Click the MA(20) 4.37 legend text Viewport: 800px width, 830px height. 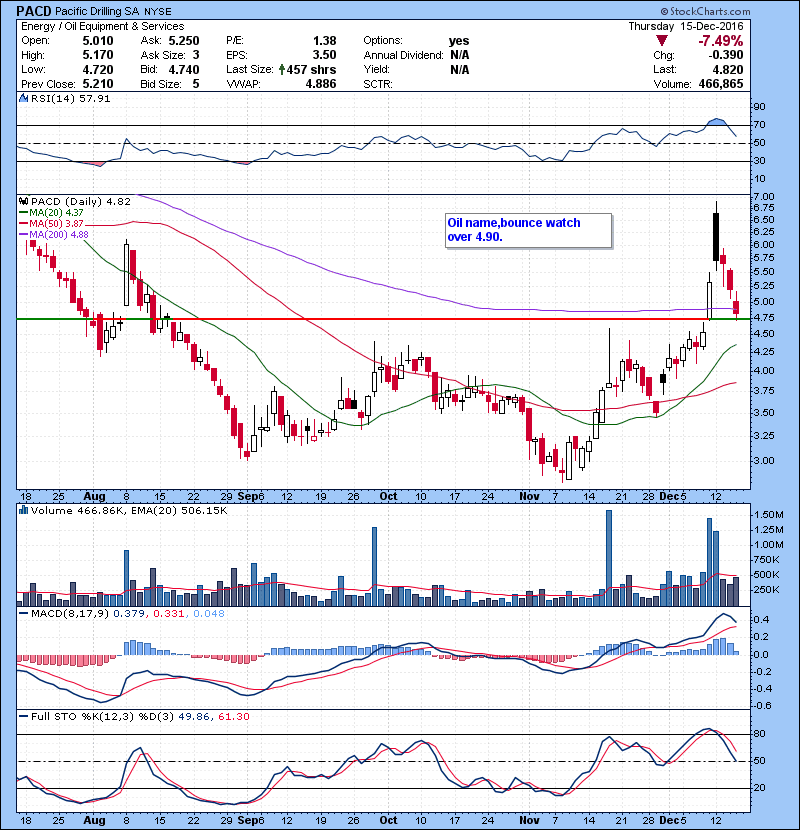pyautogui.click(x=56, y=212)
